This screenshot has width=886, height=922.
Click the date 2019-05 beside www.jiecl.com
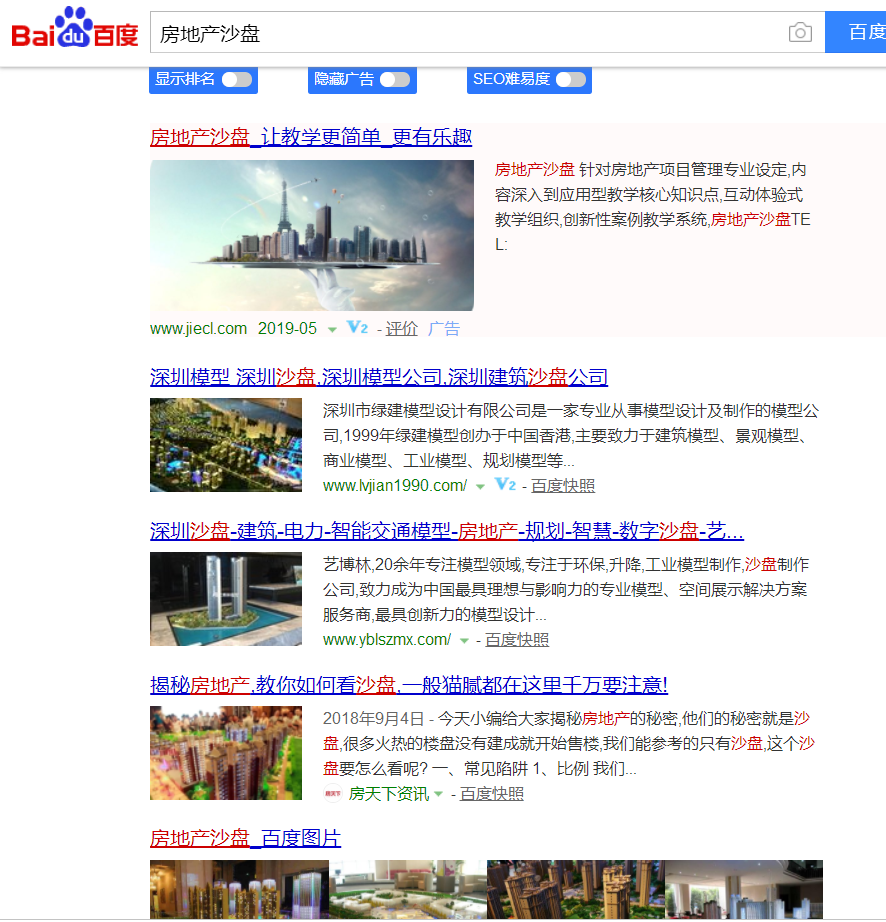pyautogui.click(x=287, y=329)
